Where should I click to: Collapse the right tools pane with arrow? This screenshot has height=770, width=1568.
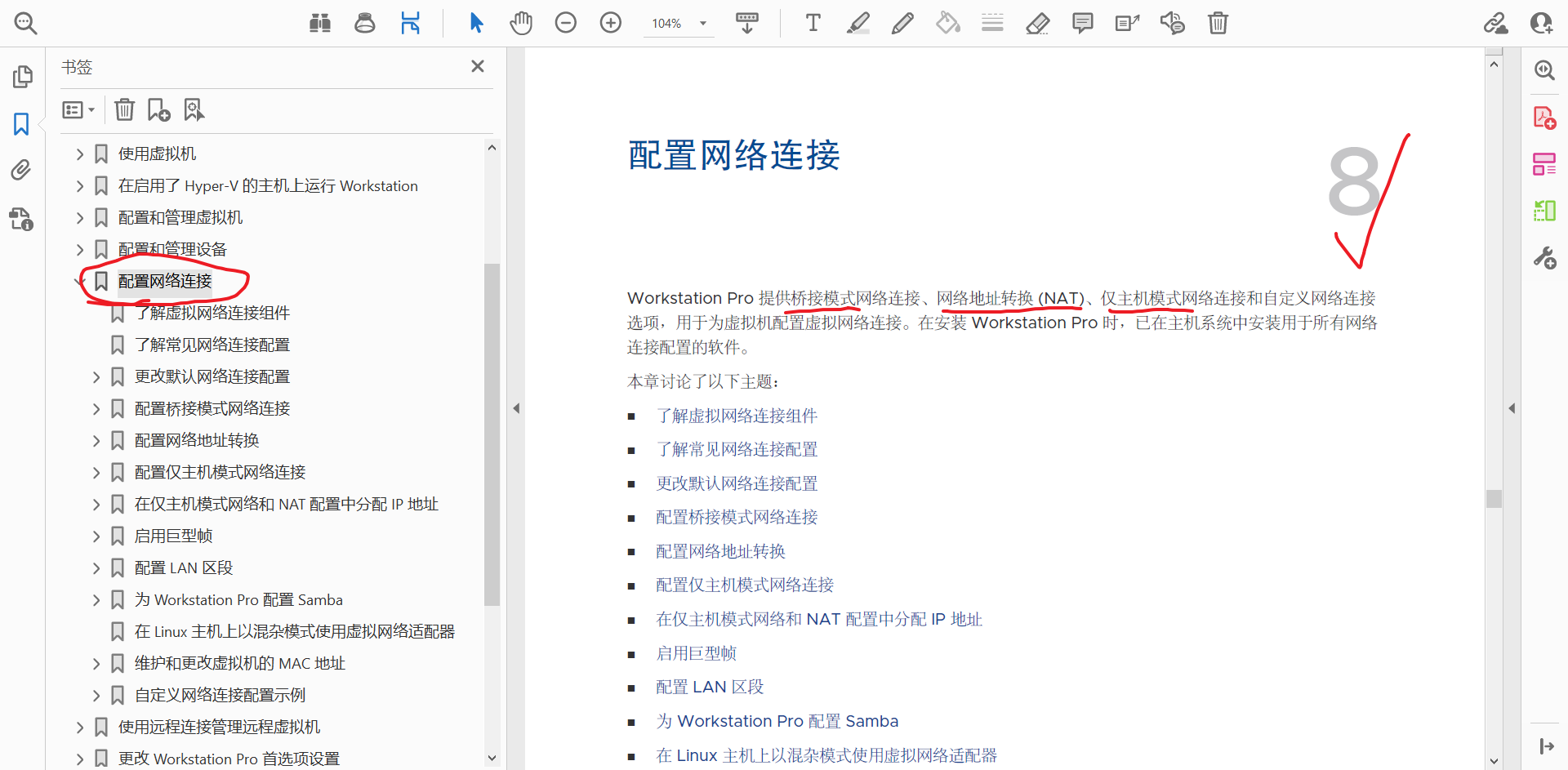tap(1512, 408)
